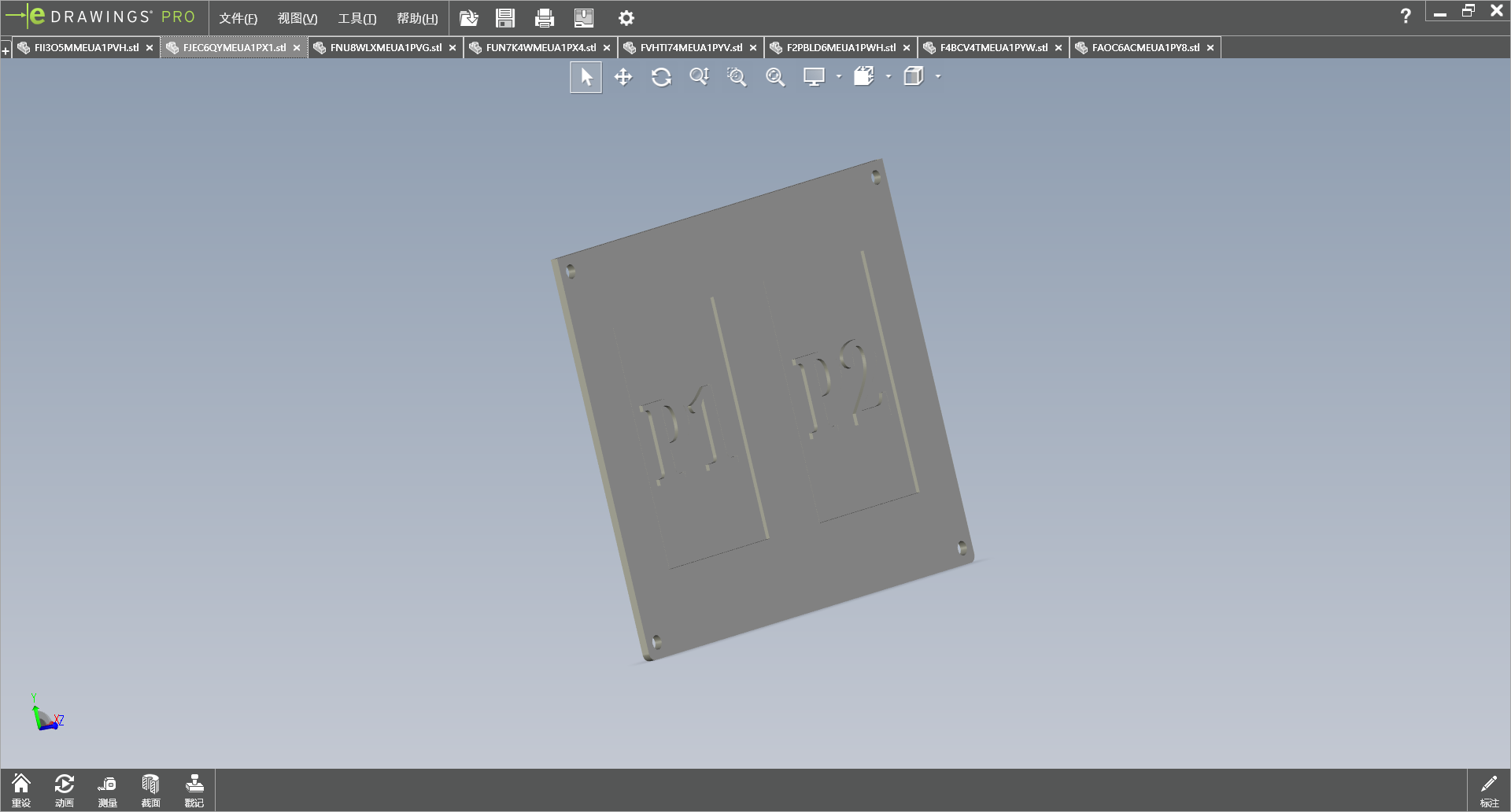Click the eDrawings Pro logo
Image resolution: width=1511 pixels, height=812 pixels.
click(x=100, y=17)
